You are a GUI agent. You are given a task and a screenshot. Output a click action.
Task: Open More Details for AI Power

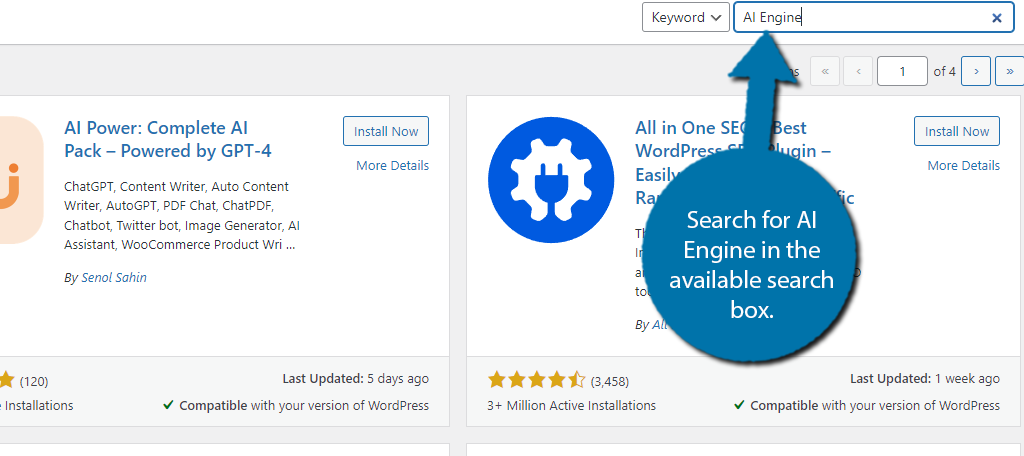click(x=392, y=165)
